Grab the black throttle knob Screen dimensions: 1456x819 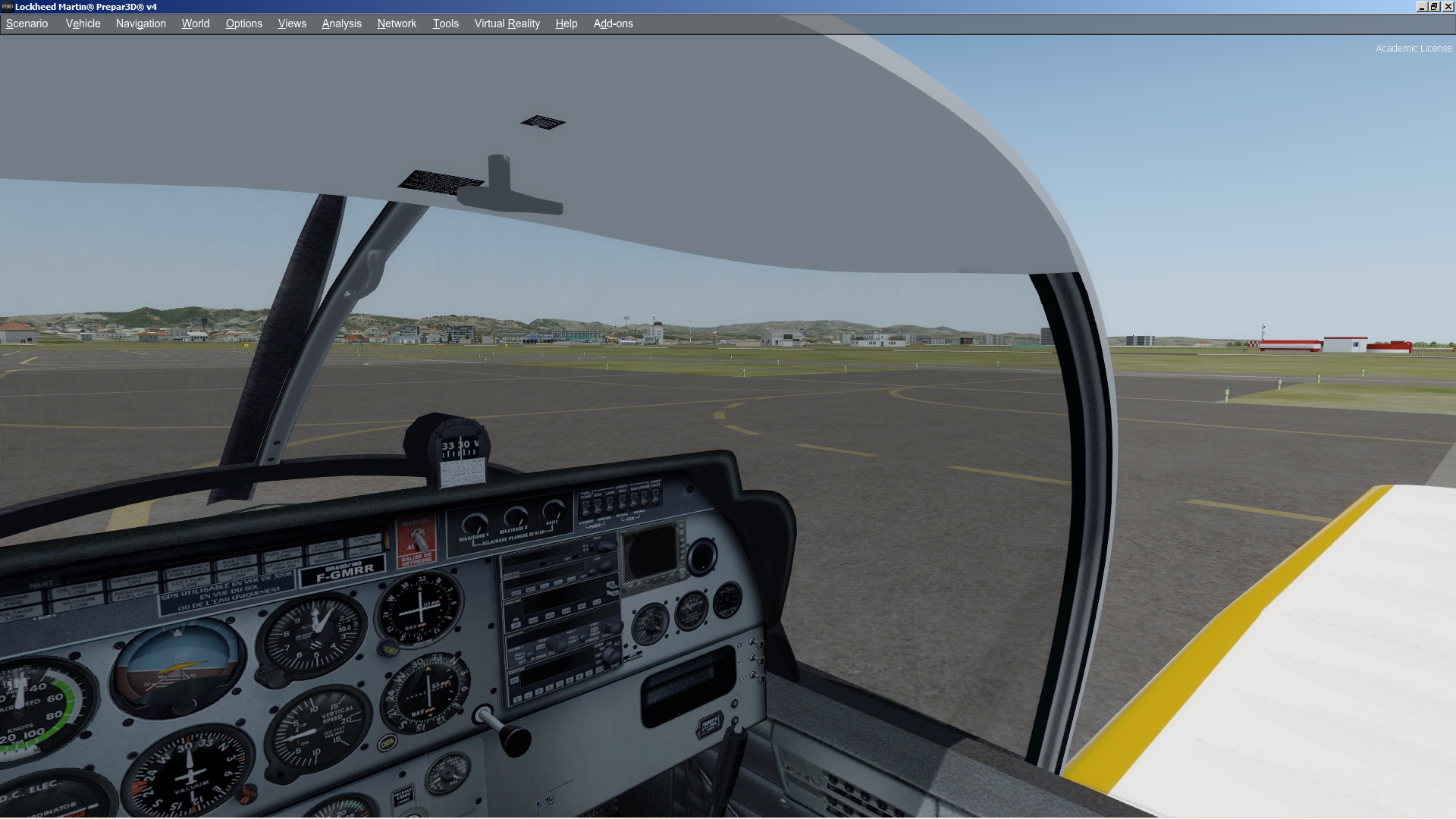[515, 740]
